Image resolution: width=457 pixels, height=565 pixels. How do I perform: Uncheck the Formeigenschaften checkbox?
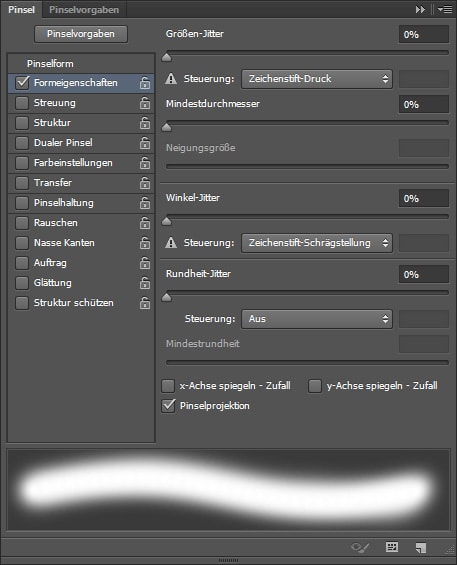[22, 83]
